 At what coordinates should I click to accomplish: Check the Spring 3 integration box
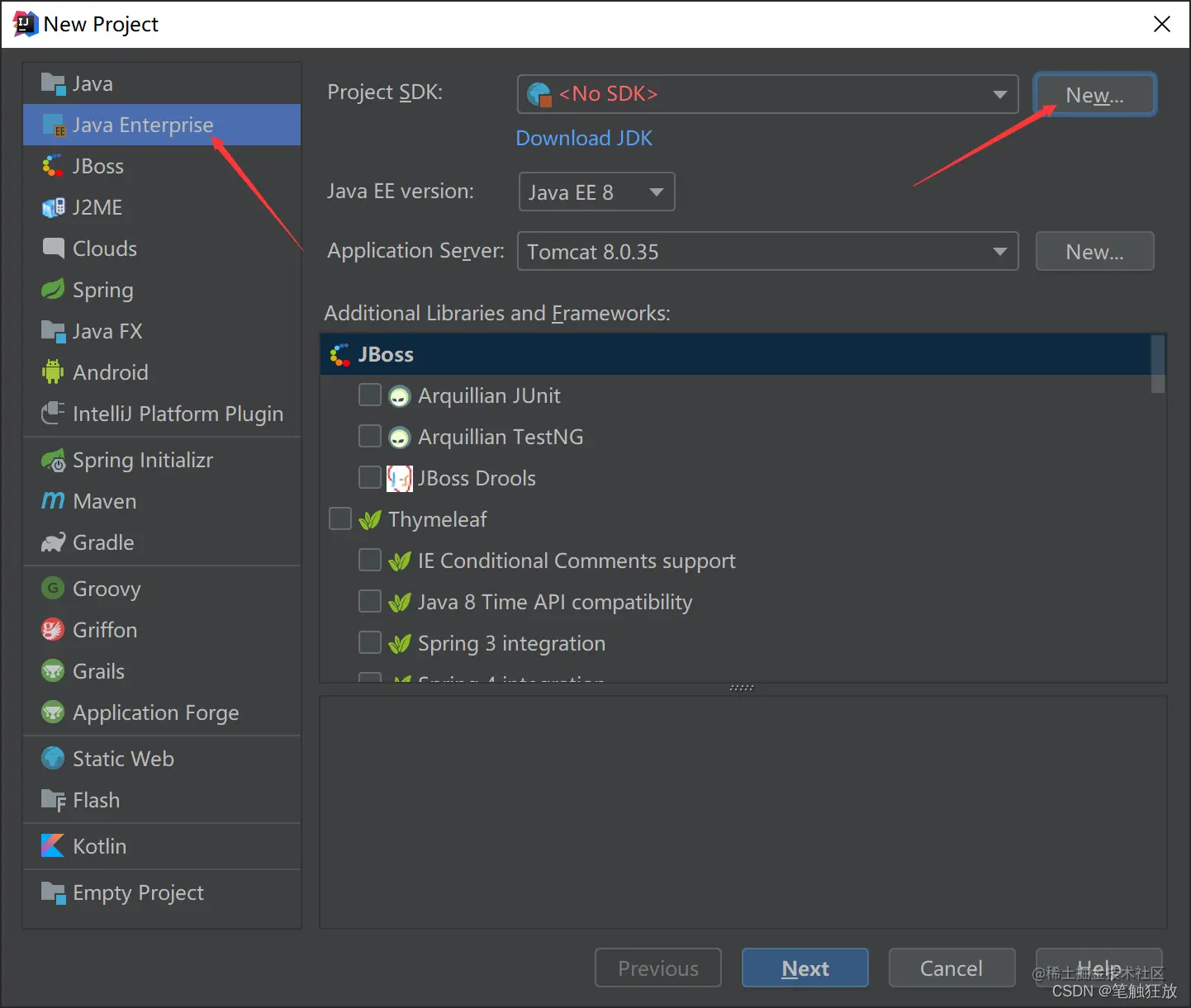369,642
